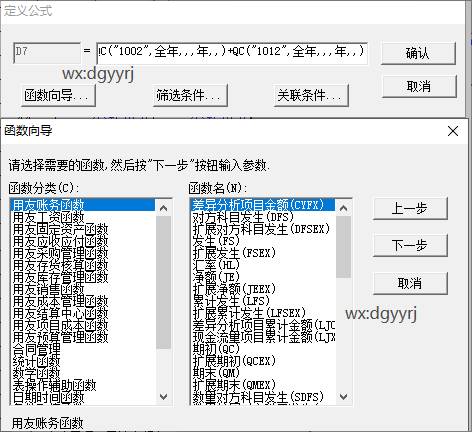Open the 筛选条件... button
The width and height of the screenshot is (472, 432).
[190, 96]
